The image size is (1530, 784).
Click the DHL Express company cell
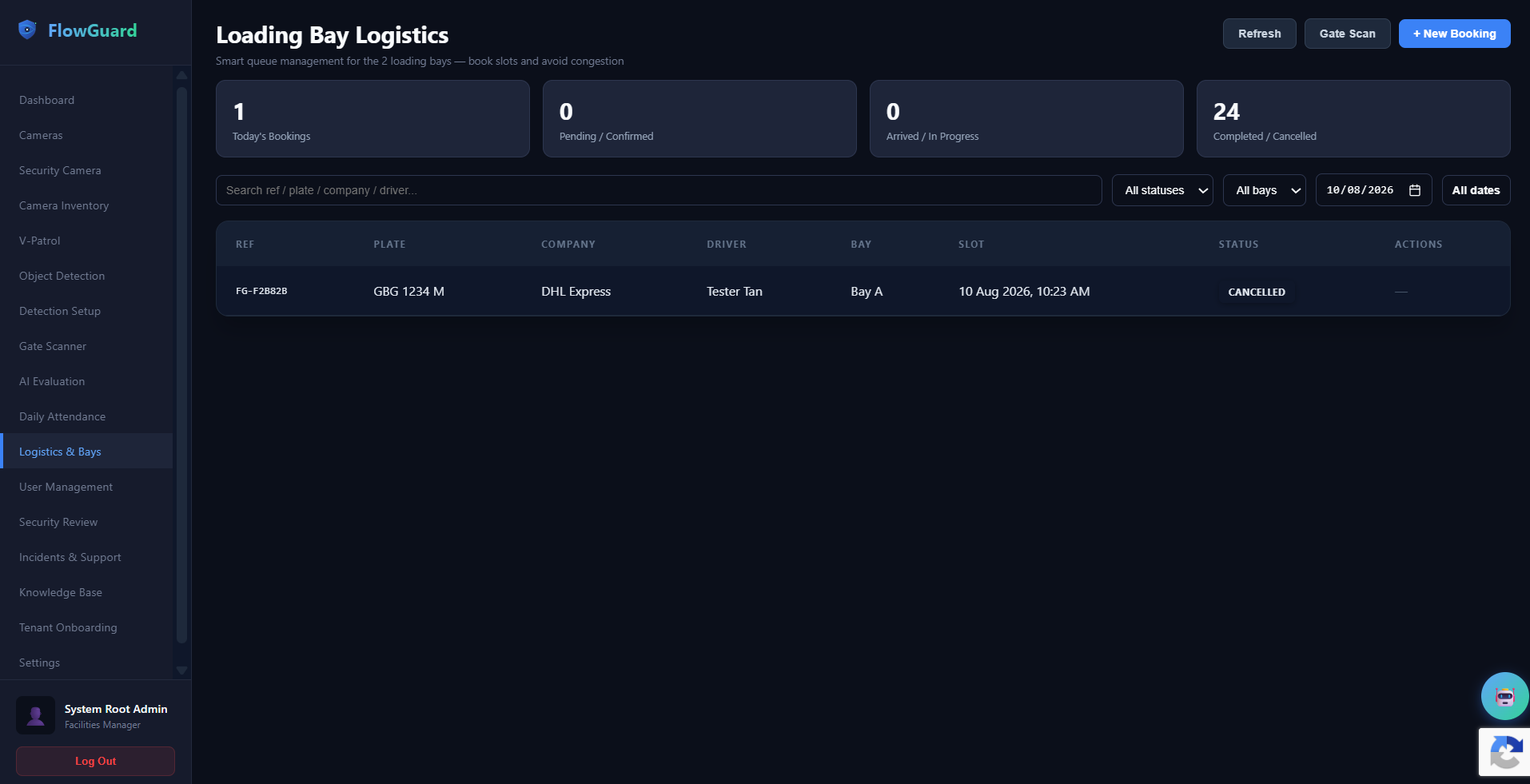(576, 291)
